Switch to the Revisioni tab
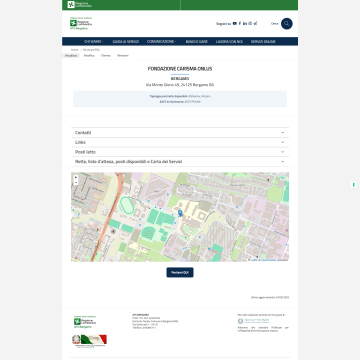This screenshot has height=360, width=360. coord(123,55)
